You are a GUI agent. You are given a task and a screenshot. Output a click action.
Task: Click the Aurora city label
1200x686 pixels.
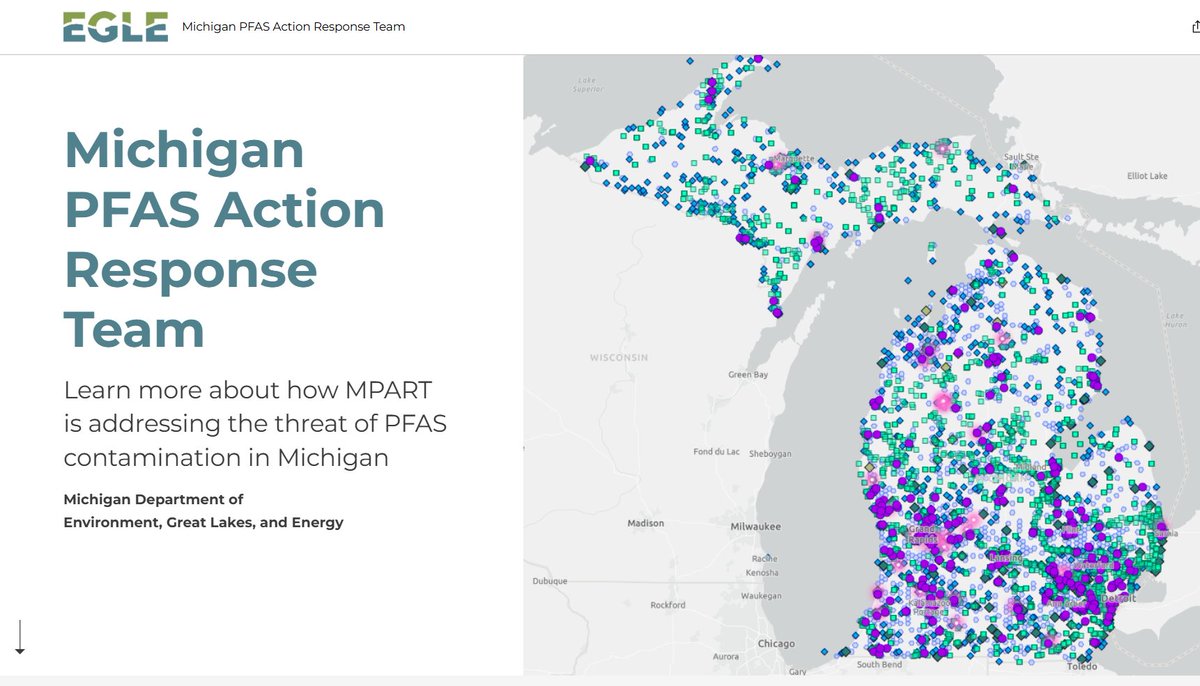click(726, 657)
